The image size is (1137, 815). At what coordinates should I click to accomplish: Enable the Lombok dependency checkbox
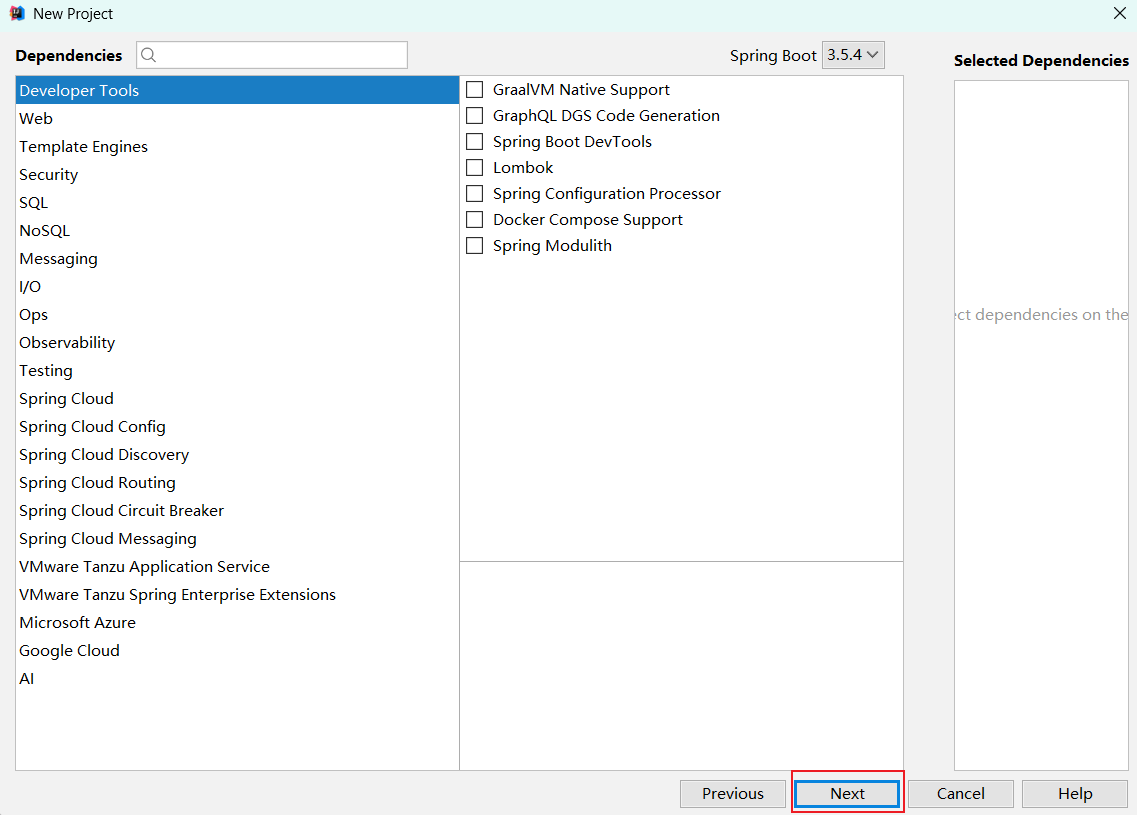tap(474, 167)
